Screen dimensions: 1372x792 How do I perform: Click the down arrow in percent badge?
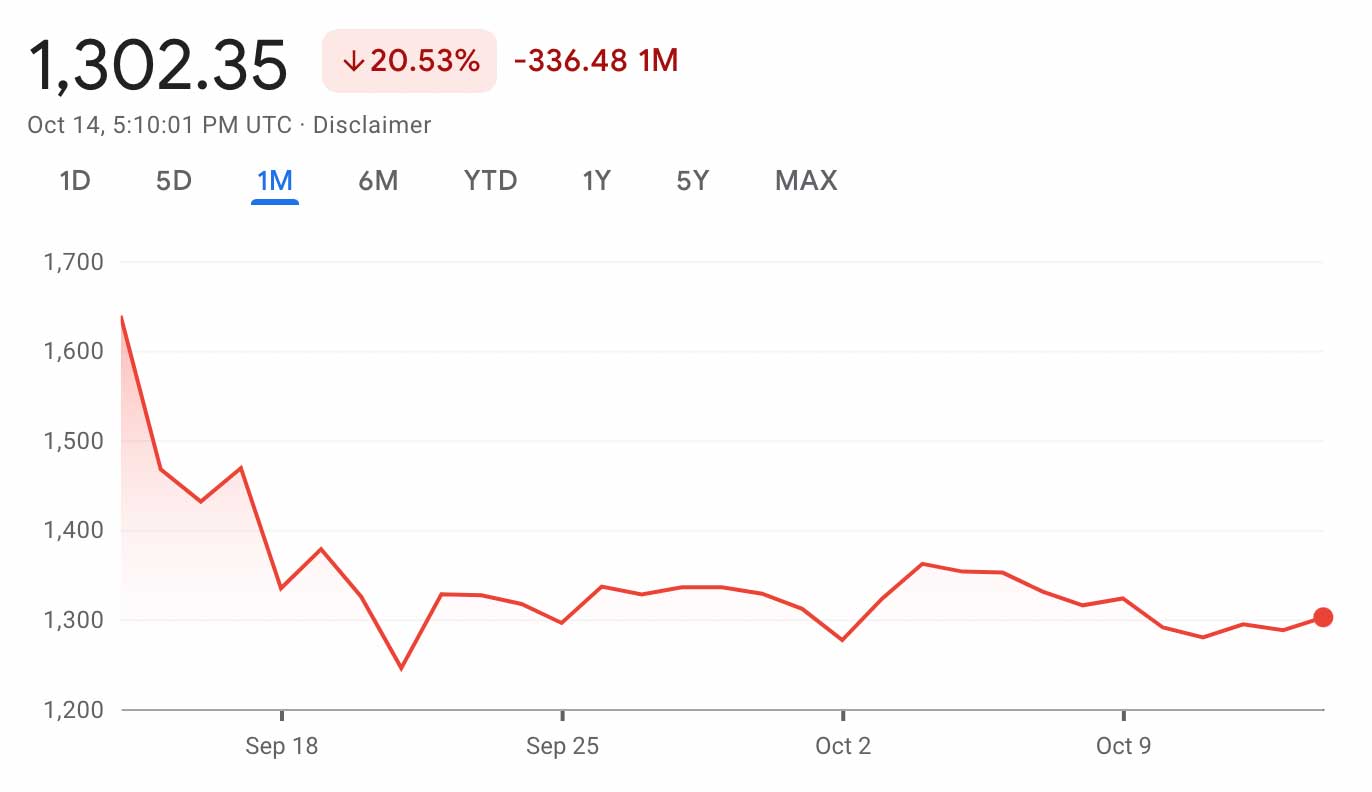352,61
